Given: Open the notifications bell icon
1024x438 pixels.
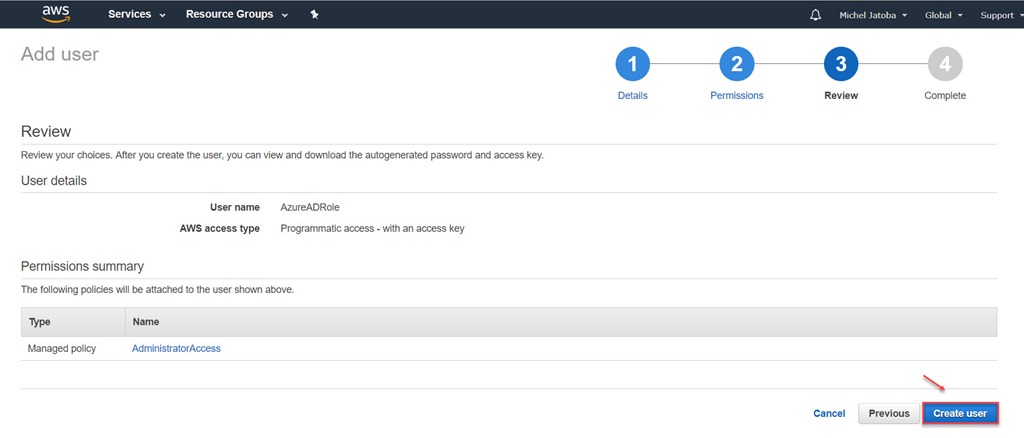Looking at the screenshot, I should click(815, 15).
